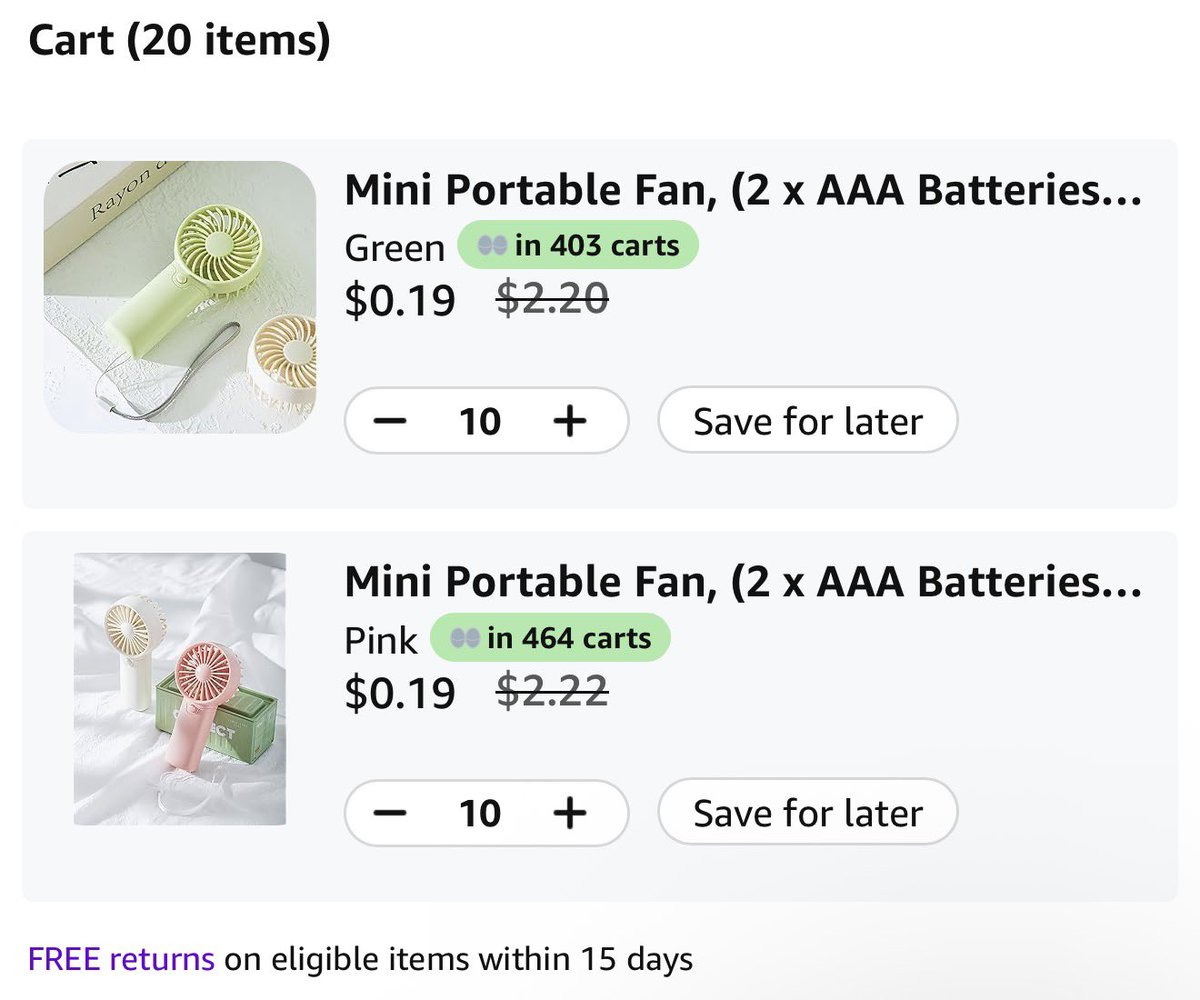Save the Green fan for later
The width and height of the screenshot is (1200, 1000).
[x=807, y=421]
